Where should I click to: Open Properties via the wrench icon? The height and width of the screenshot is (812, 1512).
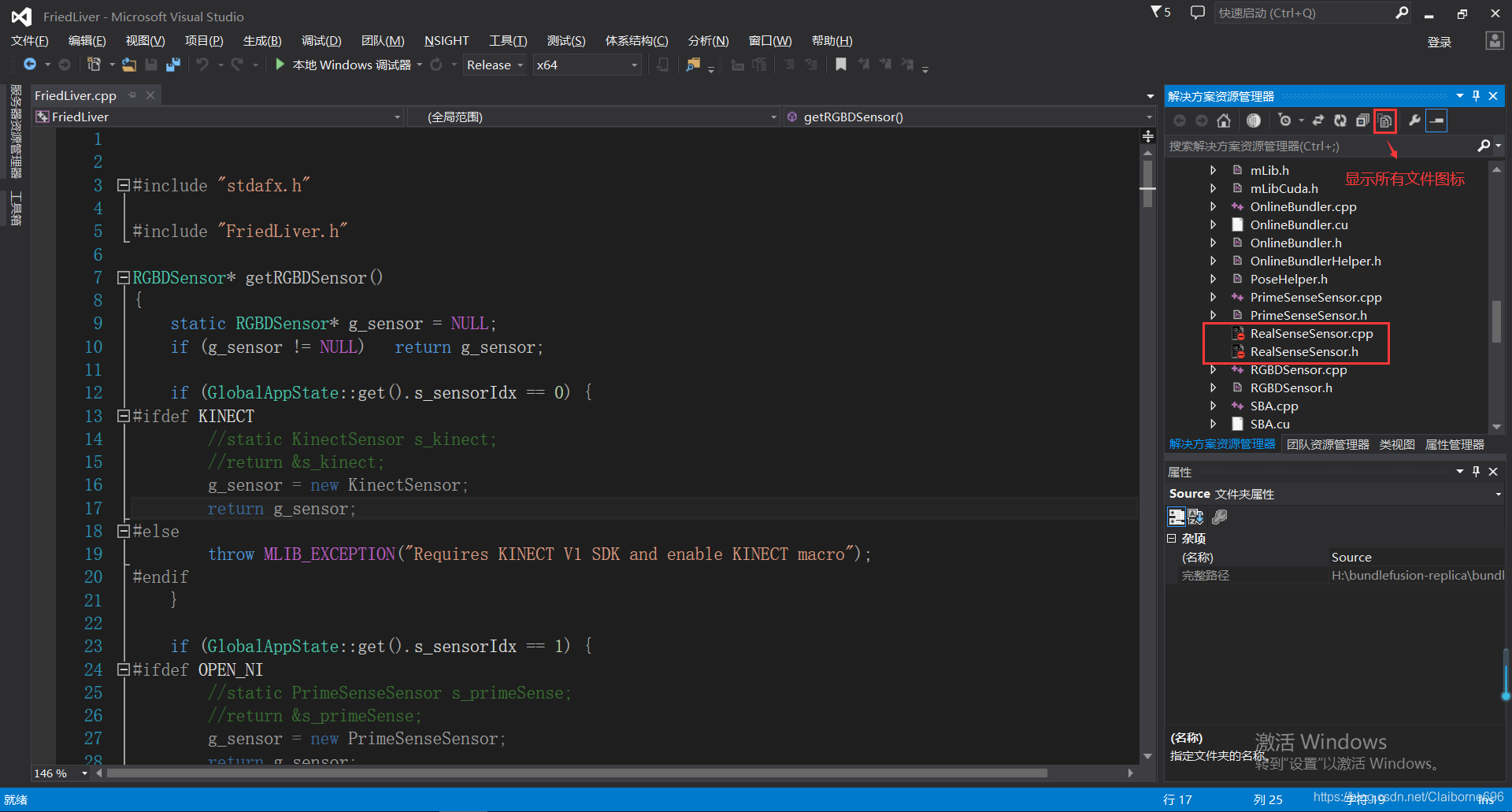click(1414, 121)
